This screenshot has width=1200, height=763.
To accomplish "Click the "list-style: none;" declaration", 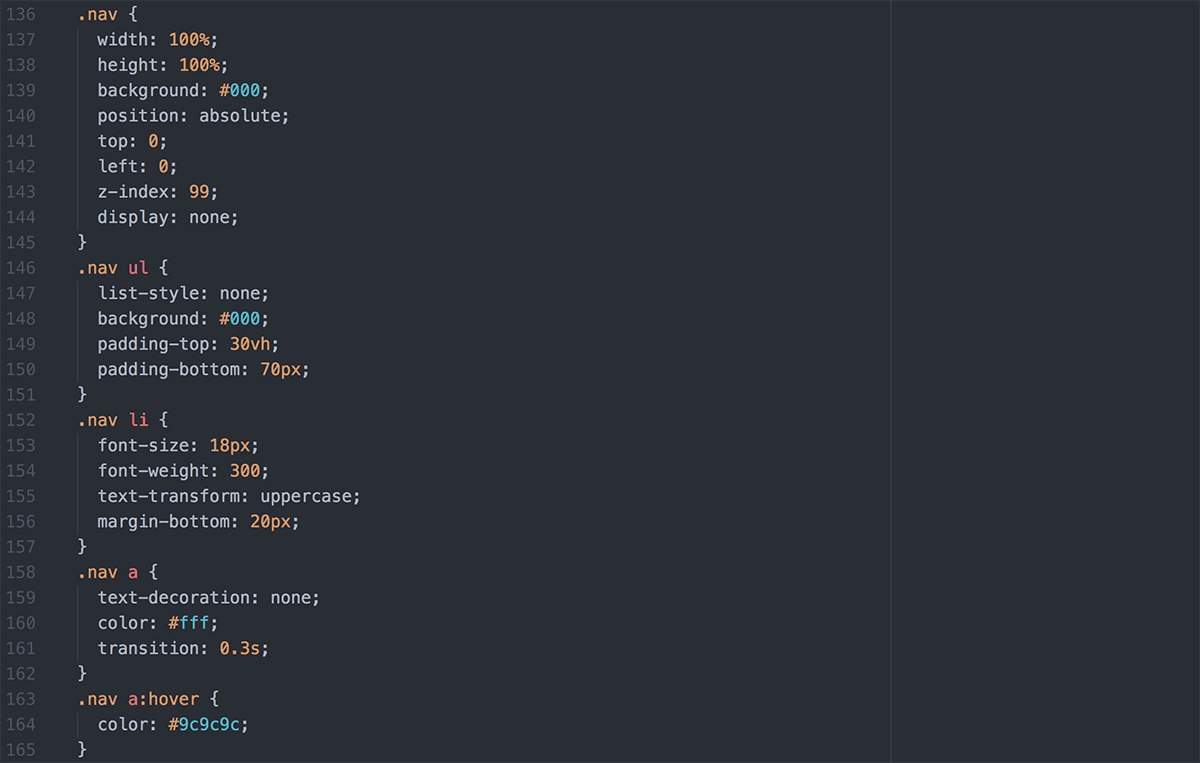I will 183,294.
